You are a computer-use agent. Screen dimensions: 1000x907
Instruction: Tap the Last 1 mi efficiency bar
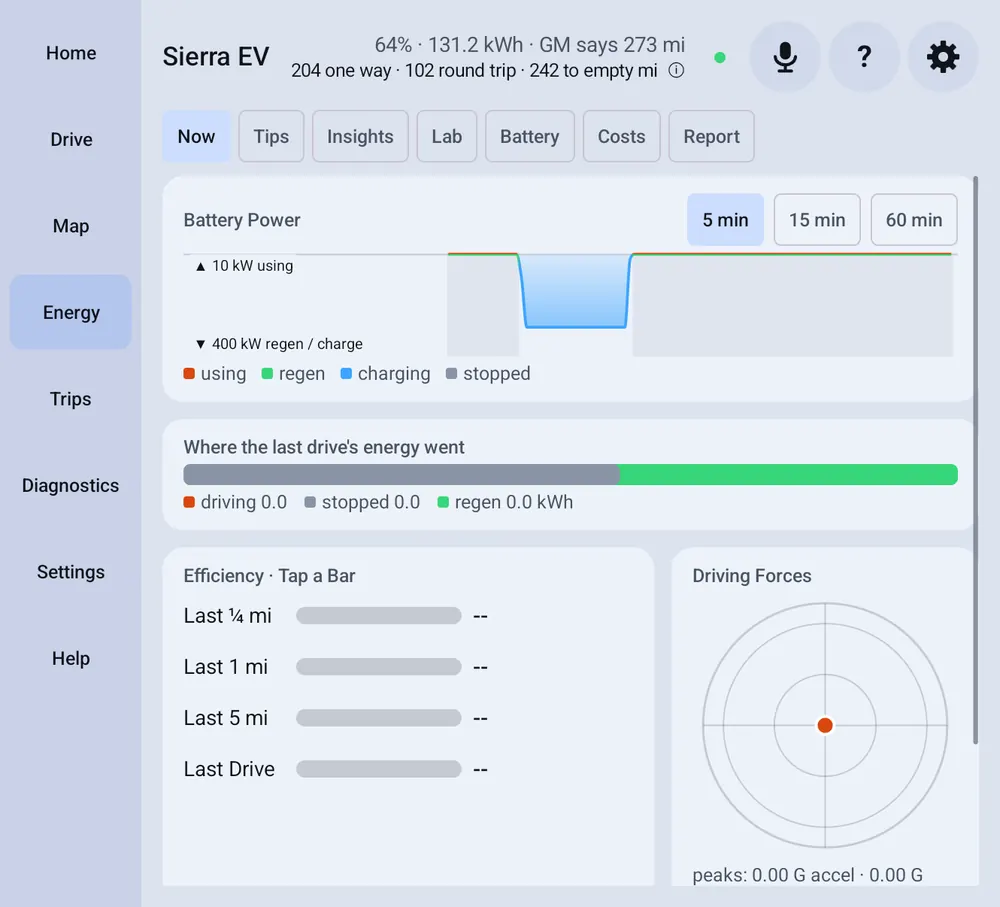(x=379, y=667)
